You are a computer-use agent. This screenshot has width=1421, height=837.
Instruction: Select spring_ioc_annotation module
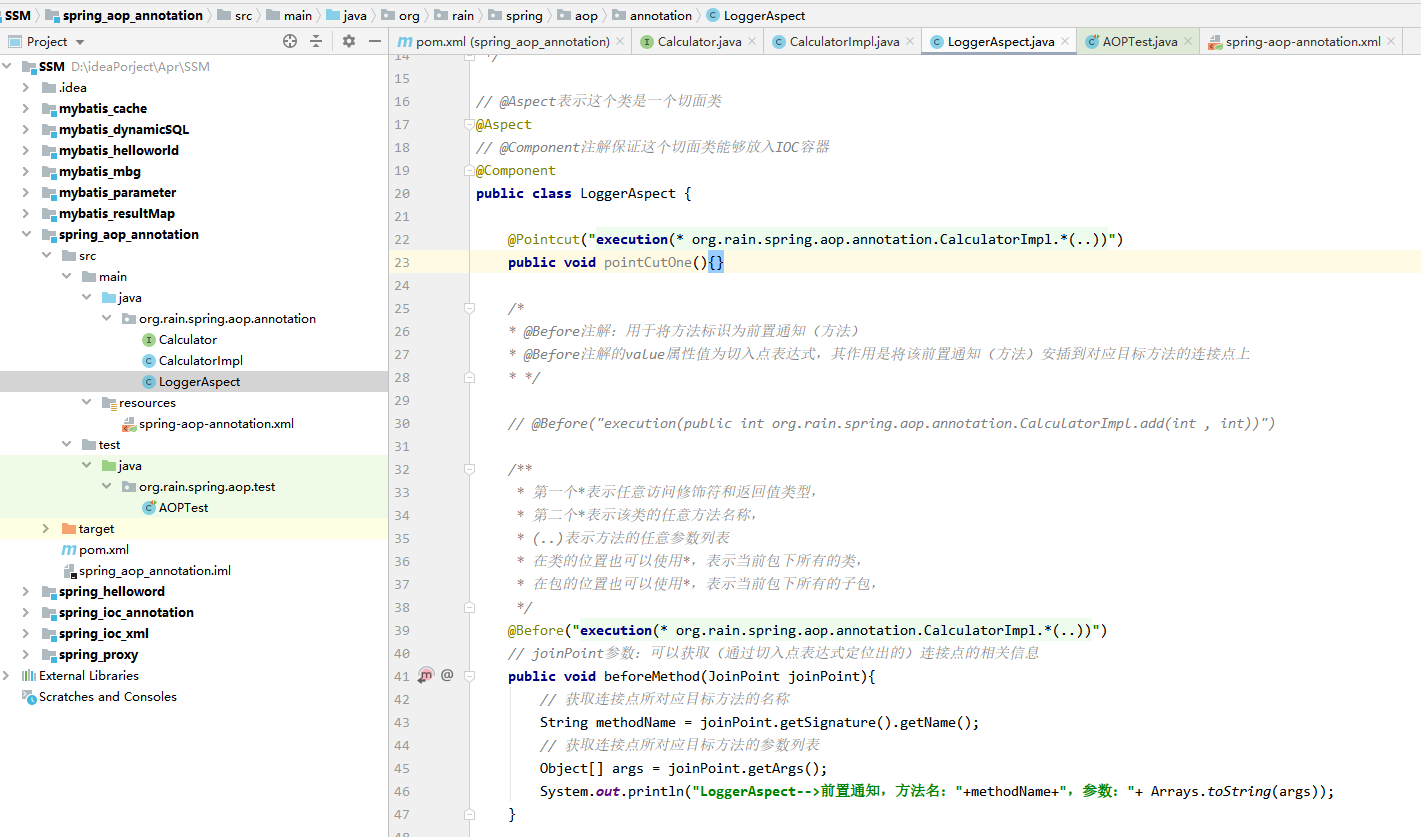pyautogui.click(x=126, y=613)
